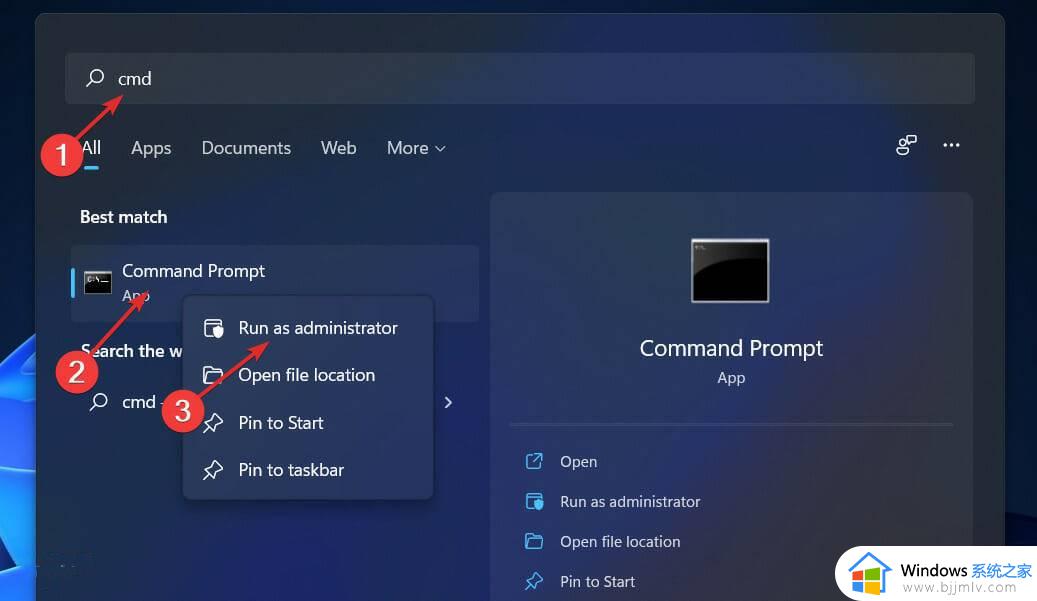This screenshot has width=1037, height=601.
Task: Select the Web filter tab
Action: [x=338, y=148]
